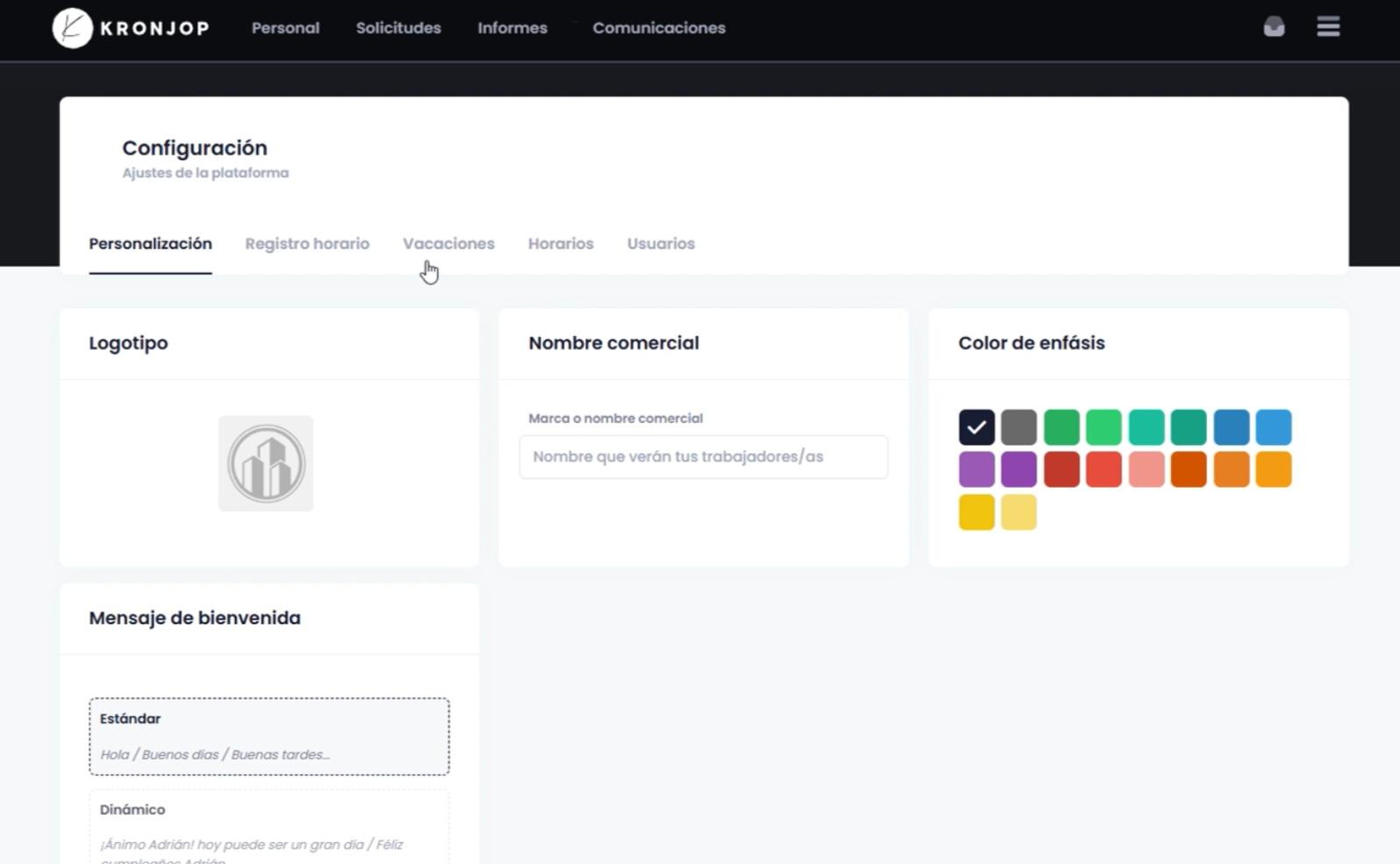Click the Kronjop logo icon
Viewport: 1400px width, 864px height.
(72, 28)
